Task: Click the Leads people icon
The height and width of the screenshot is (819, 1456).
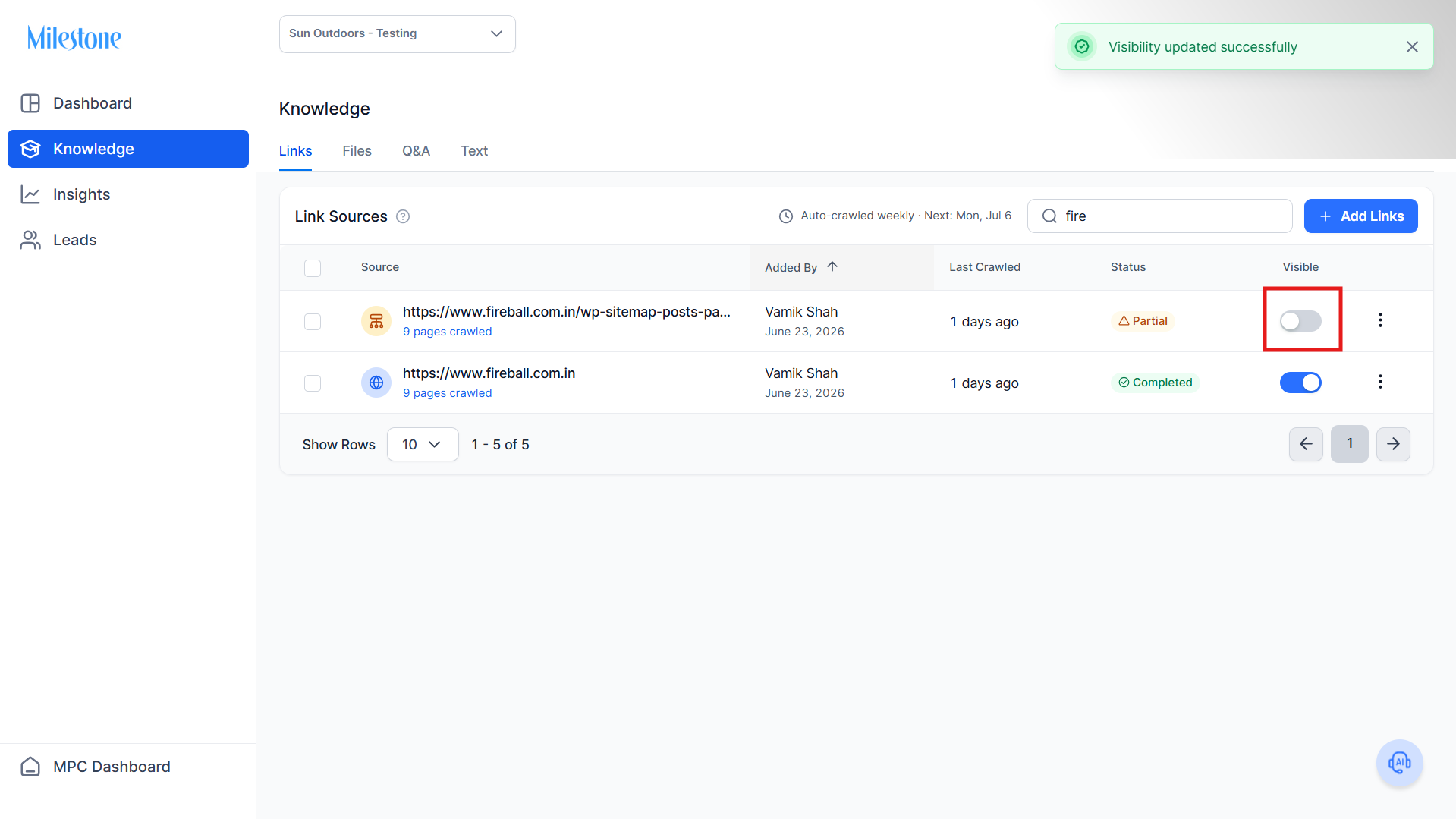Action: click(30, 240)
